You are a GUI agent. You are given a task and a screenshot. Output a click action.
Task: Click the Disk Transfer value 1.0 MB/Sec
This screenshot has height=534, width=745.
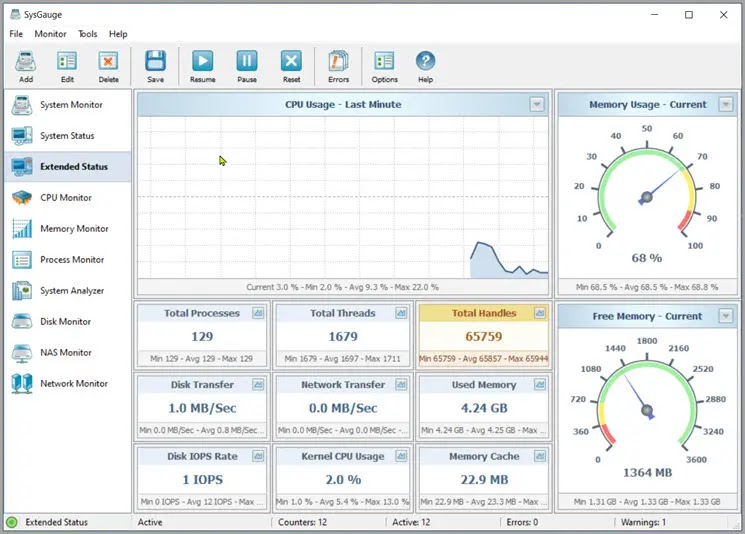pyautogui.click(x=202, y=408)
